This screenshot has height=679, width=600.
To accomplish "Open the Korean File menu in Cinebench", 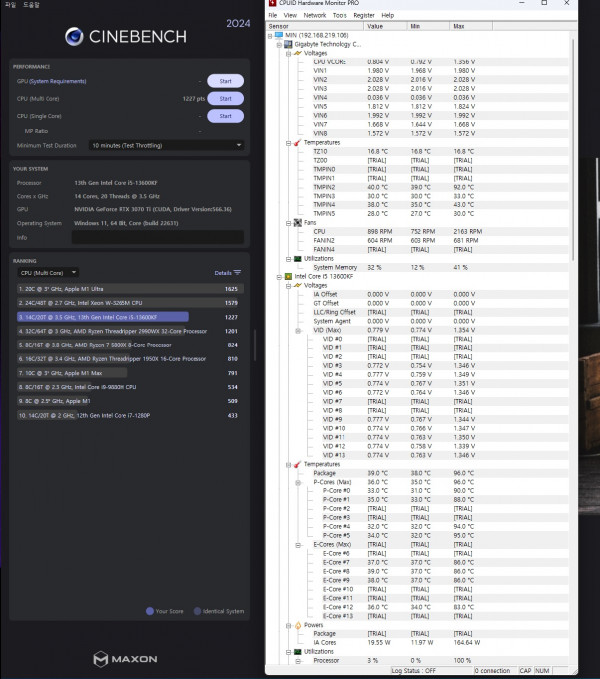I will pyautogui.click(x=10, y=5).
